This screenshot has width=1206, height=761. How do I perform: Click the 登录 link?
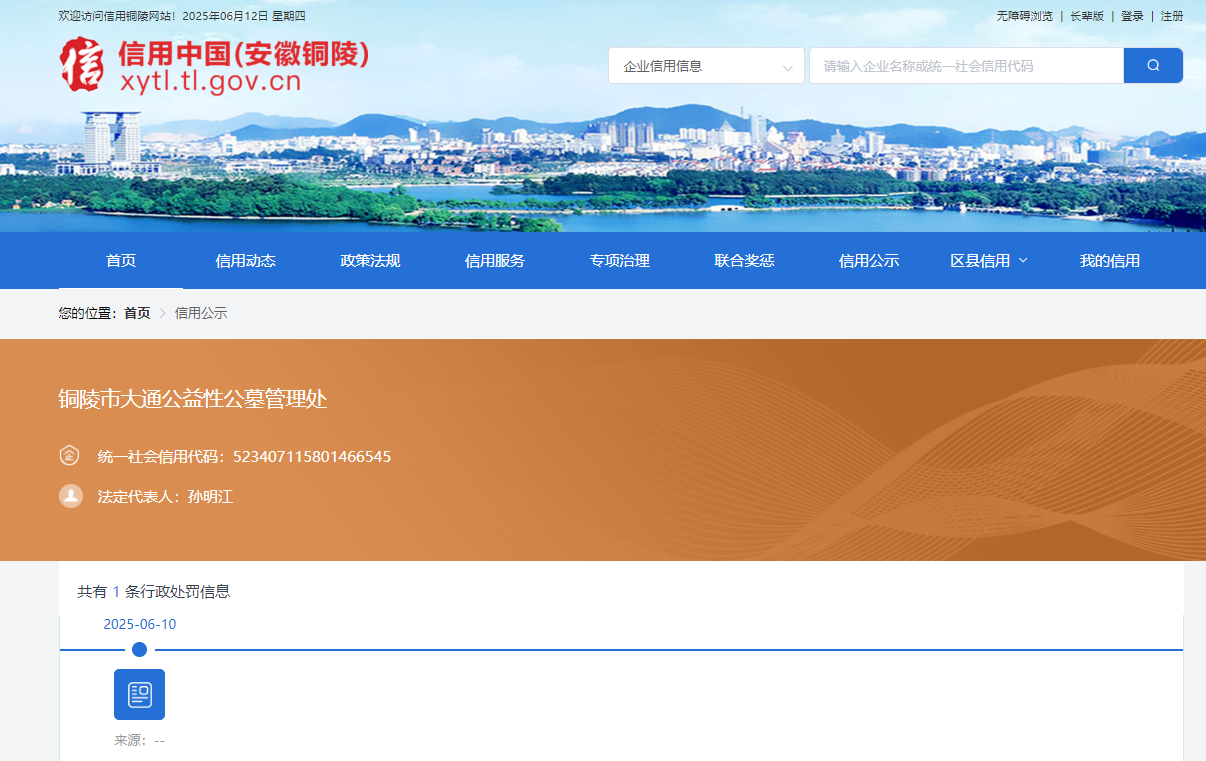pos(1132,16)
